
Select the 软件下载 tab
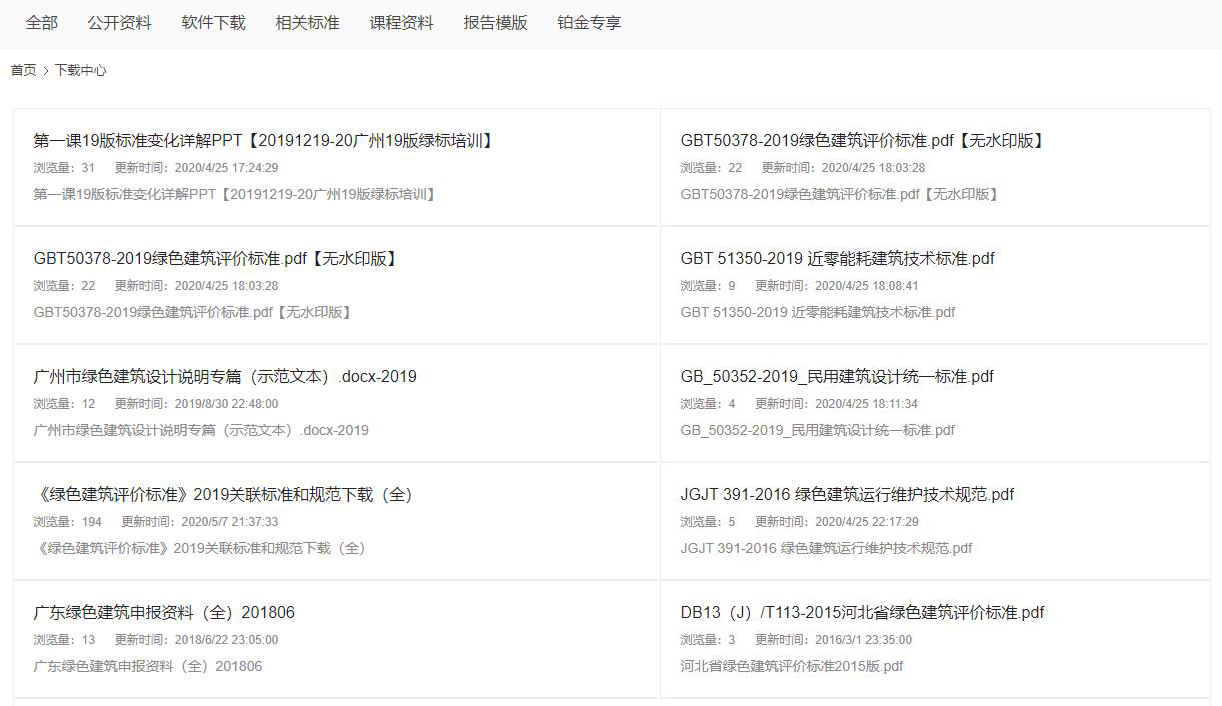[213, 22]
